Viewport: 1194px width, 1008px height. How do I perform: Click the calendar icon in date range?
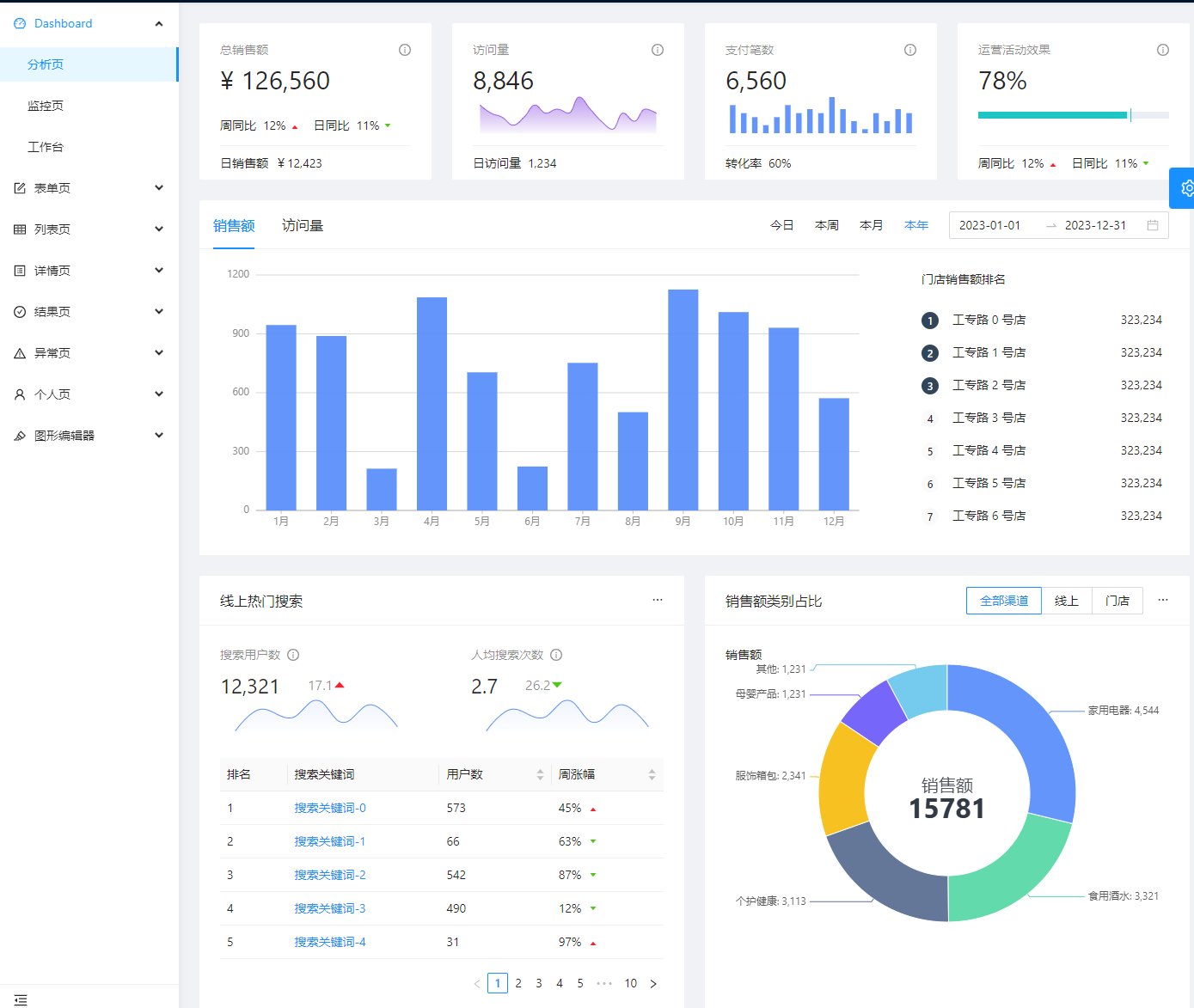1153,225
